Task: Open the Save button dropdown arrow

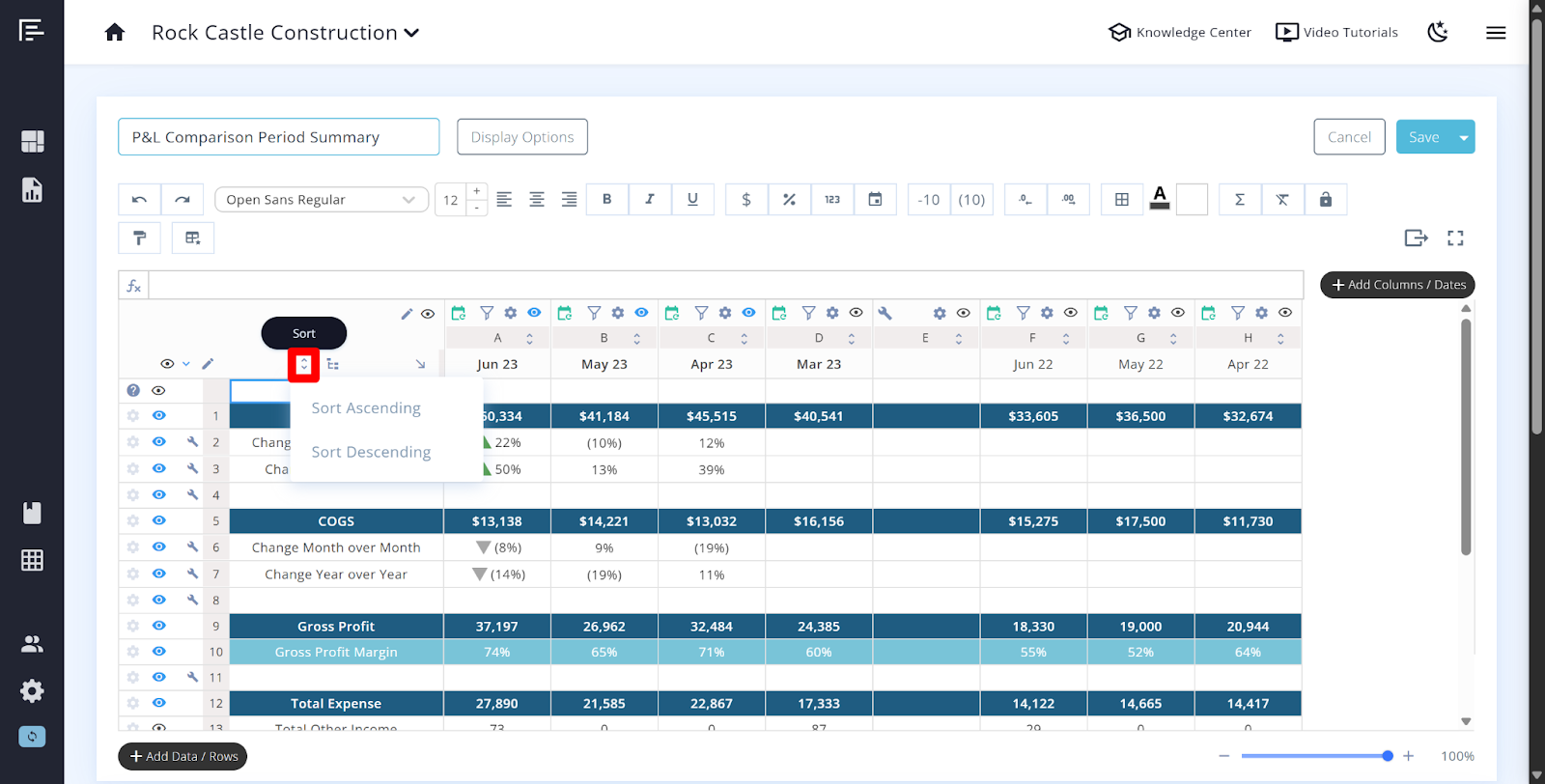Action: [x=1464, y=137]
